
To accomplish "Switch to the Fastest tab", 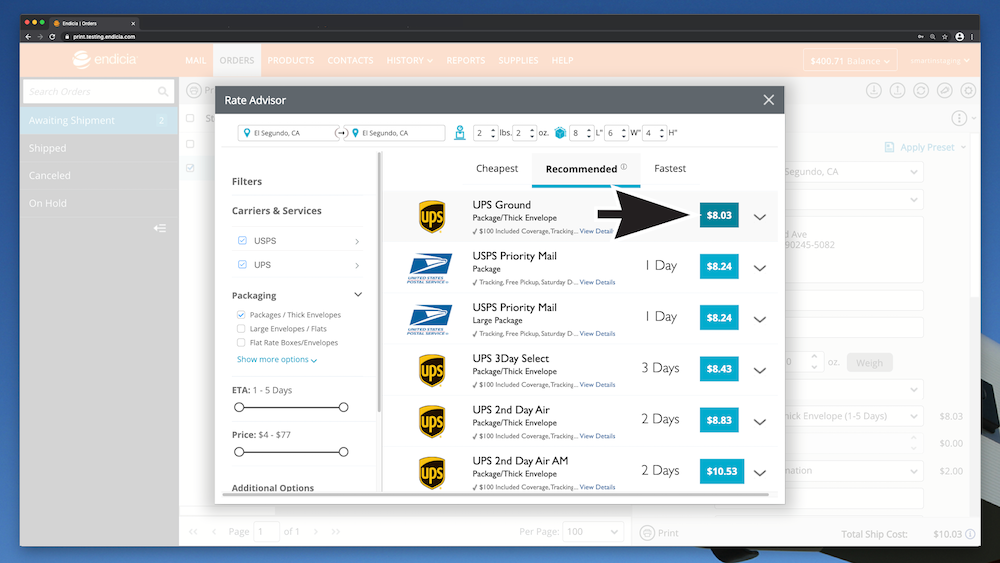I will tap(670, 168).
